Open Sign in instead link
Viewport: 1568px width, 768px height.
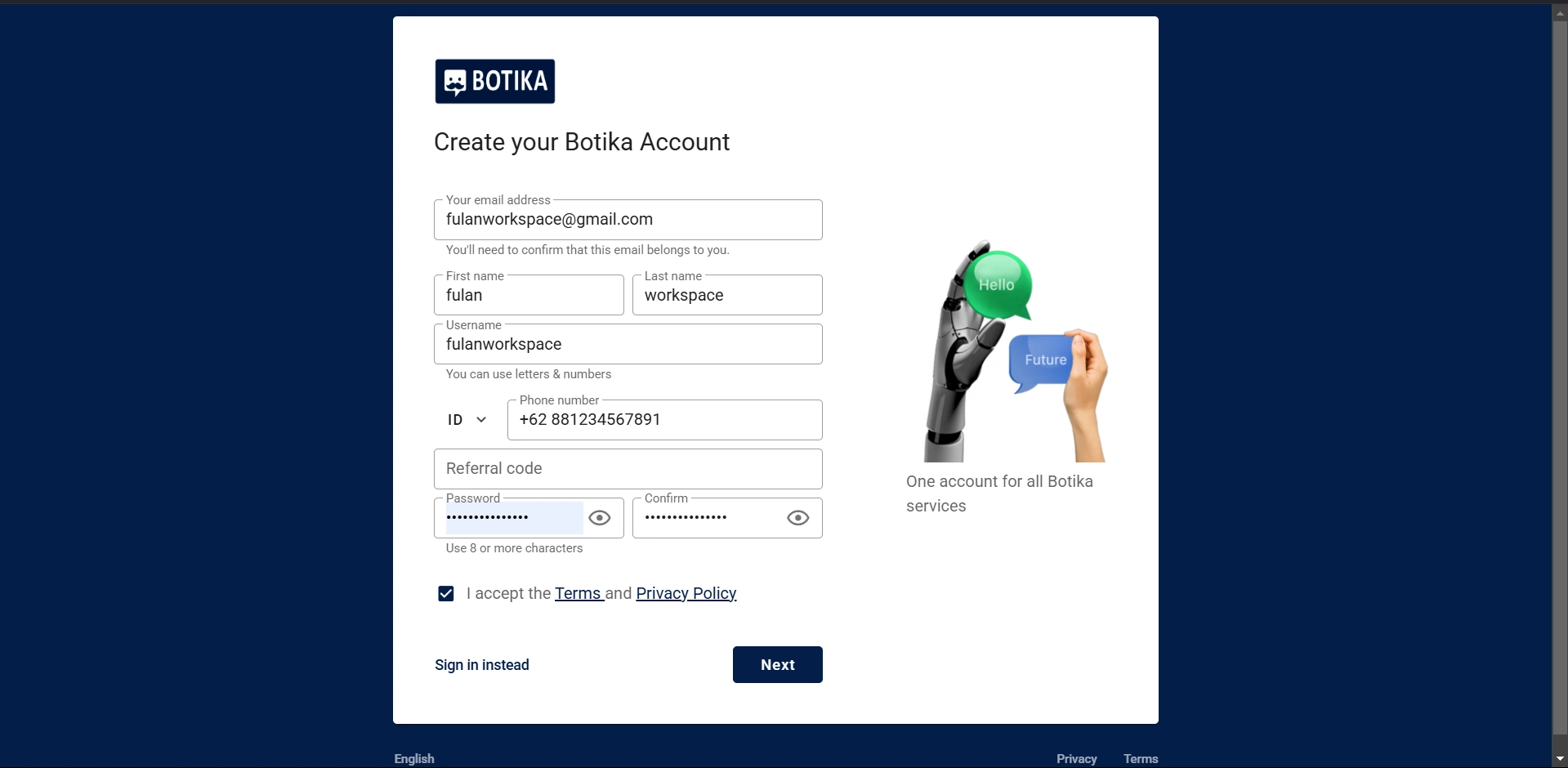pos(482,665)
